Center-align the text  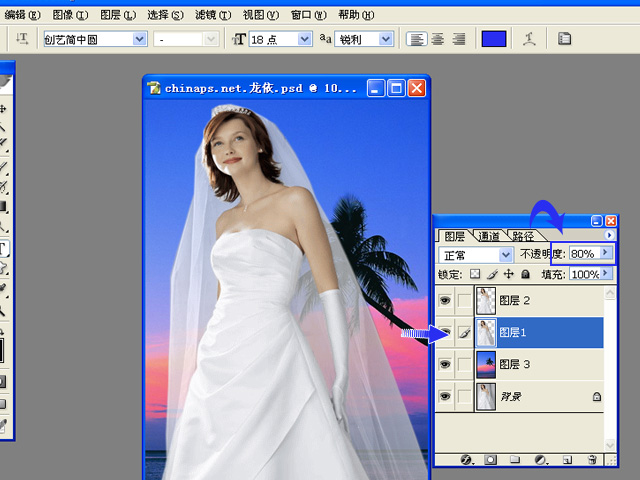(x=438, y=39)
